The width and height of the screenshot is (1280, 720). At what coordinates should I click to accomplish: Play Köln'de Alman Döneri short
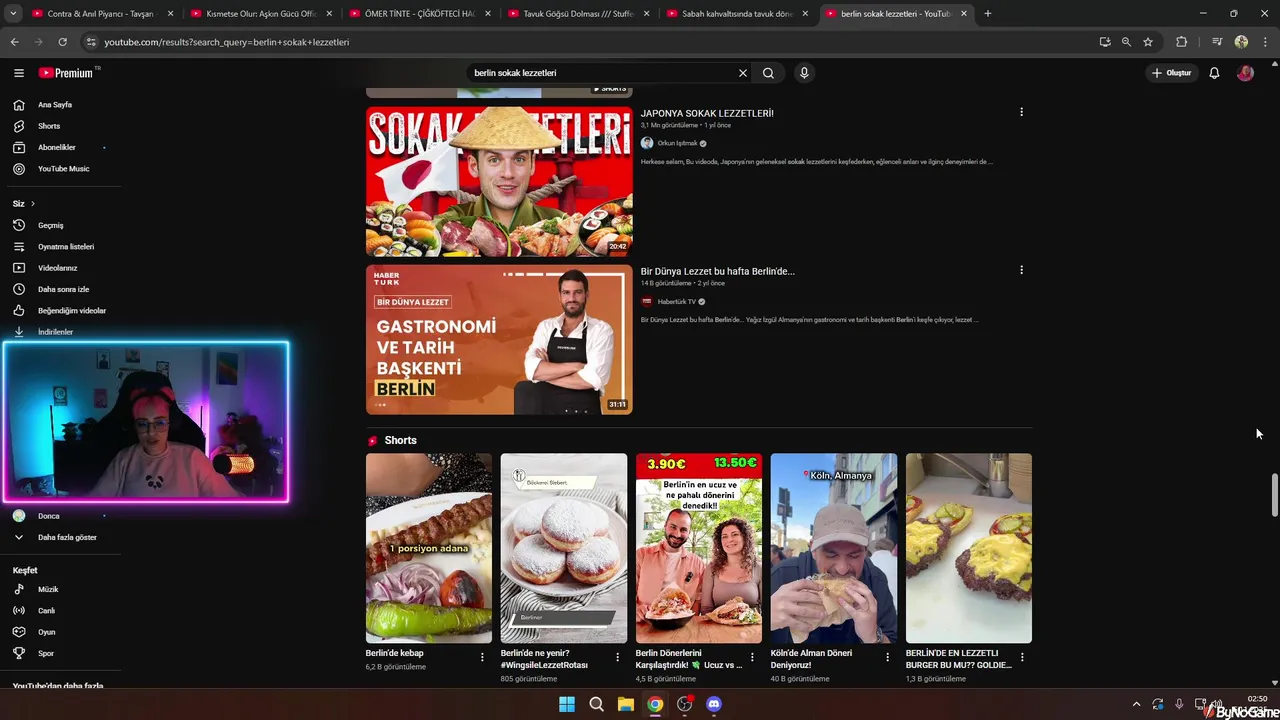pos(834,548)
